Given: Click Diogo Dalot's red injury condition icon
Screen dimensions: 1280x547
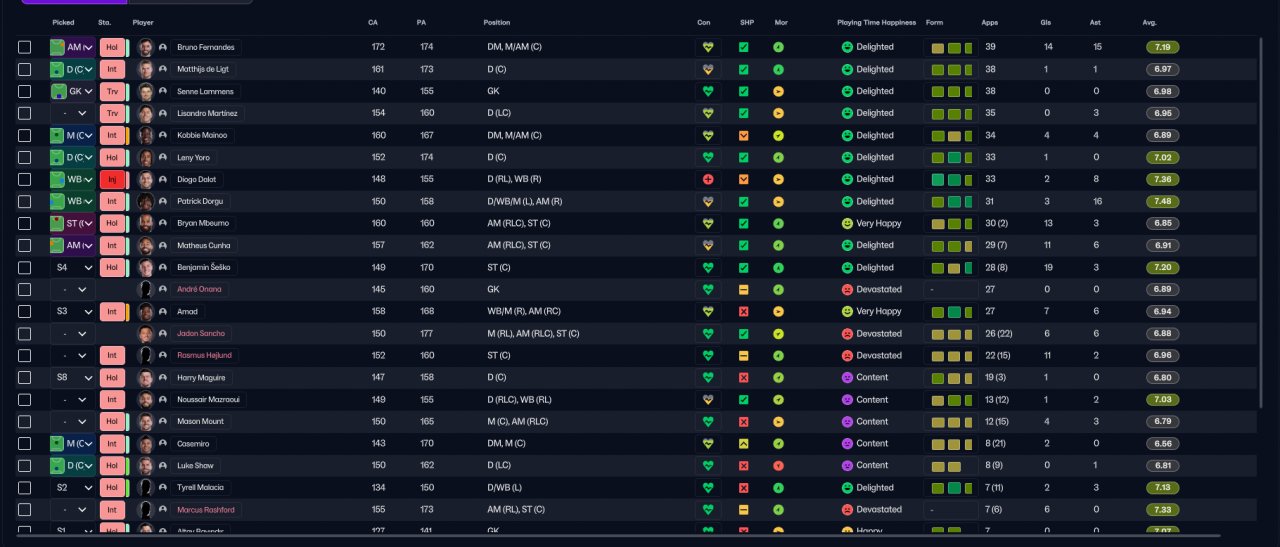Looking at the screenshot, I should (x=708, y=179).
